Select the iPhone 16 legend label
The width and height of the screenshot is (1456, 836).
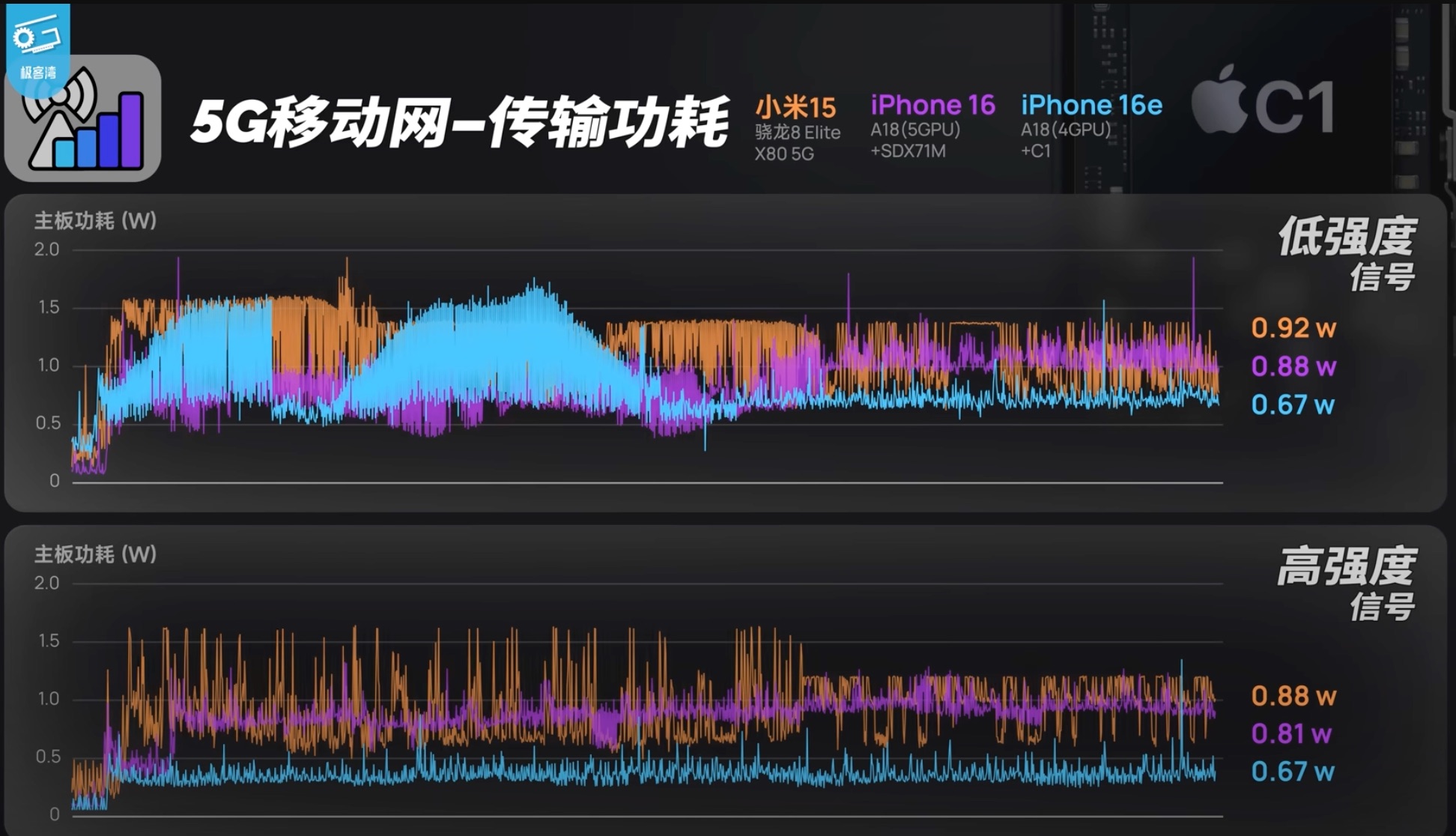coord(932,105)
